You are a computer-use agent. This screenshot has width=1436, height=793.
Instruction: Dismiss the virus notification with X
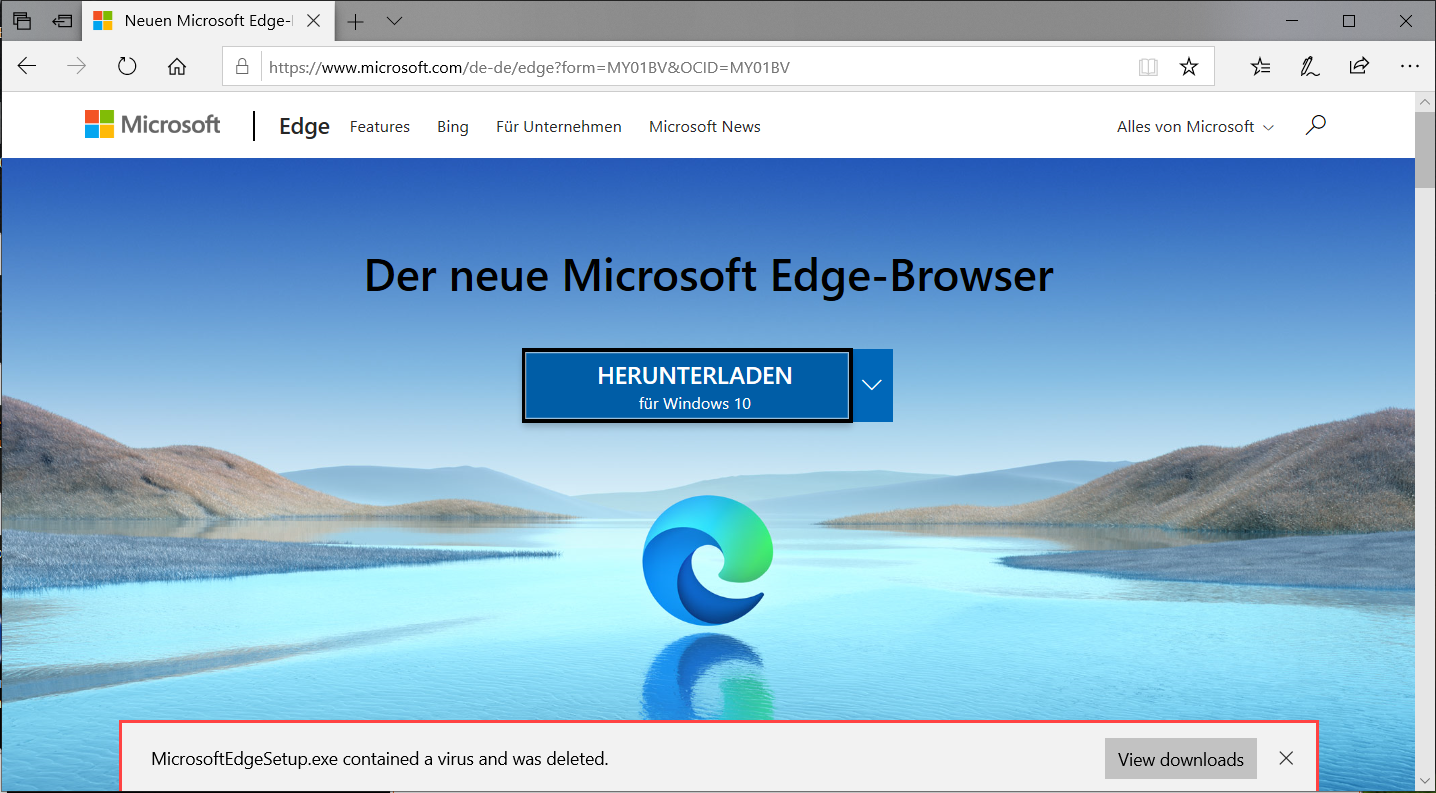click(1286, 758)
